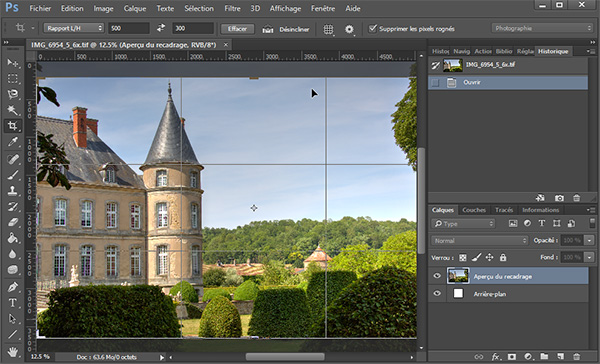This screenshot has width=600, height=364.
Task: Select the Rectangular Marquee tool
Action: click(x=12, y=78)
